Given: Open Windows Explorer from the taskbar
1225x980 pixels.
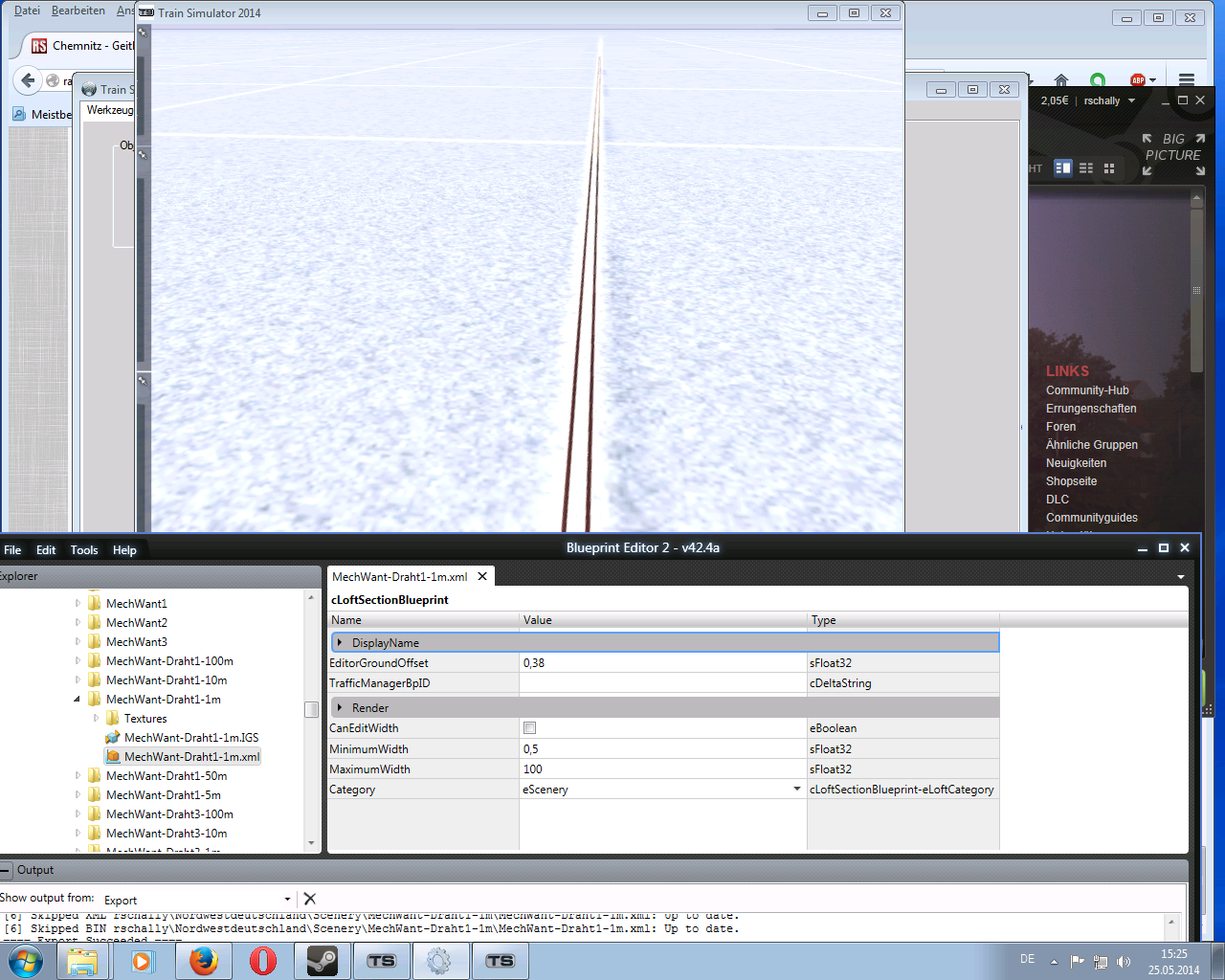Looking at the screenshot, I should [x=82, y=961].
